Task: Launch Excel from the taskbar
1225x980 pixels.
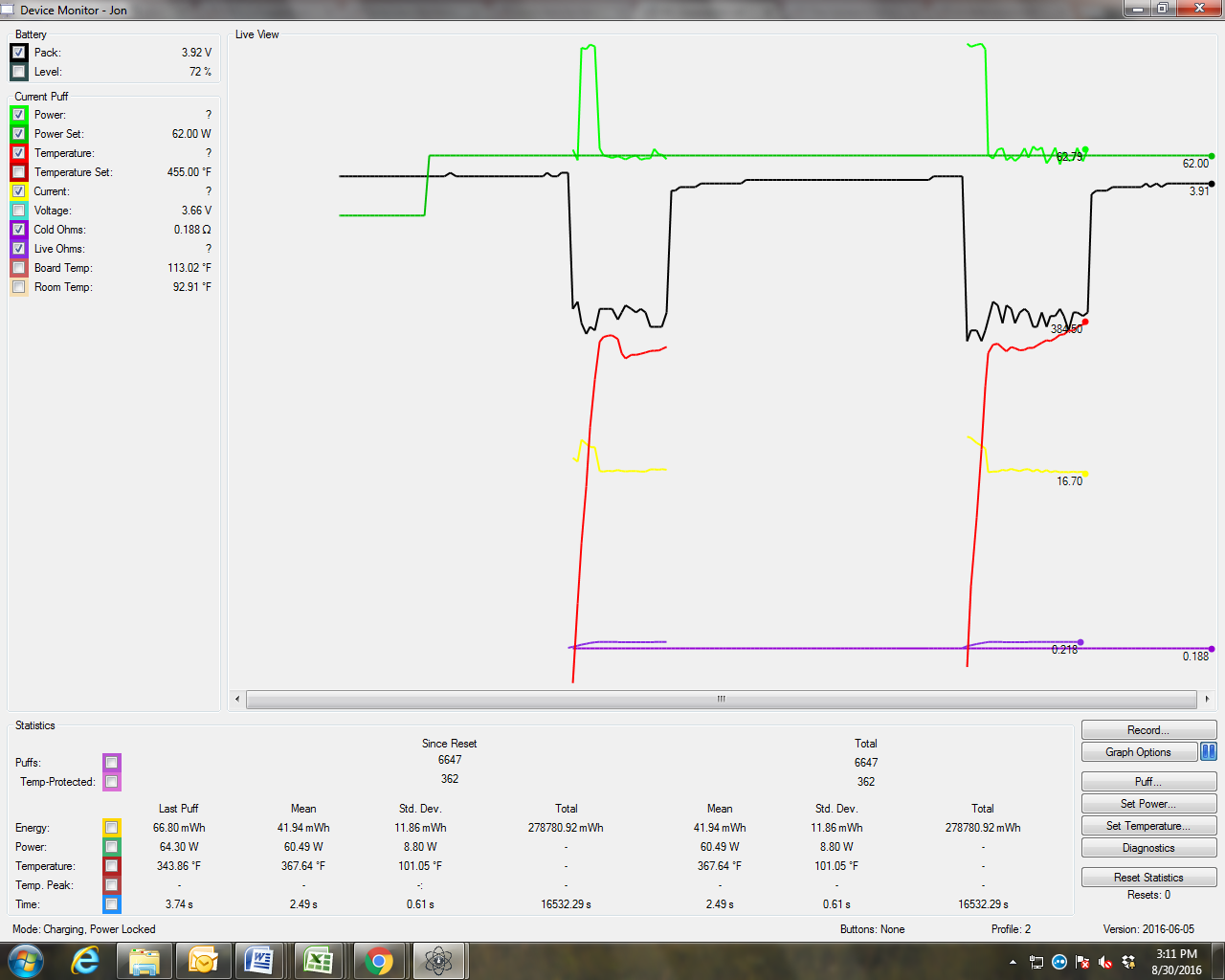Action: [318, 960]
